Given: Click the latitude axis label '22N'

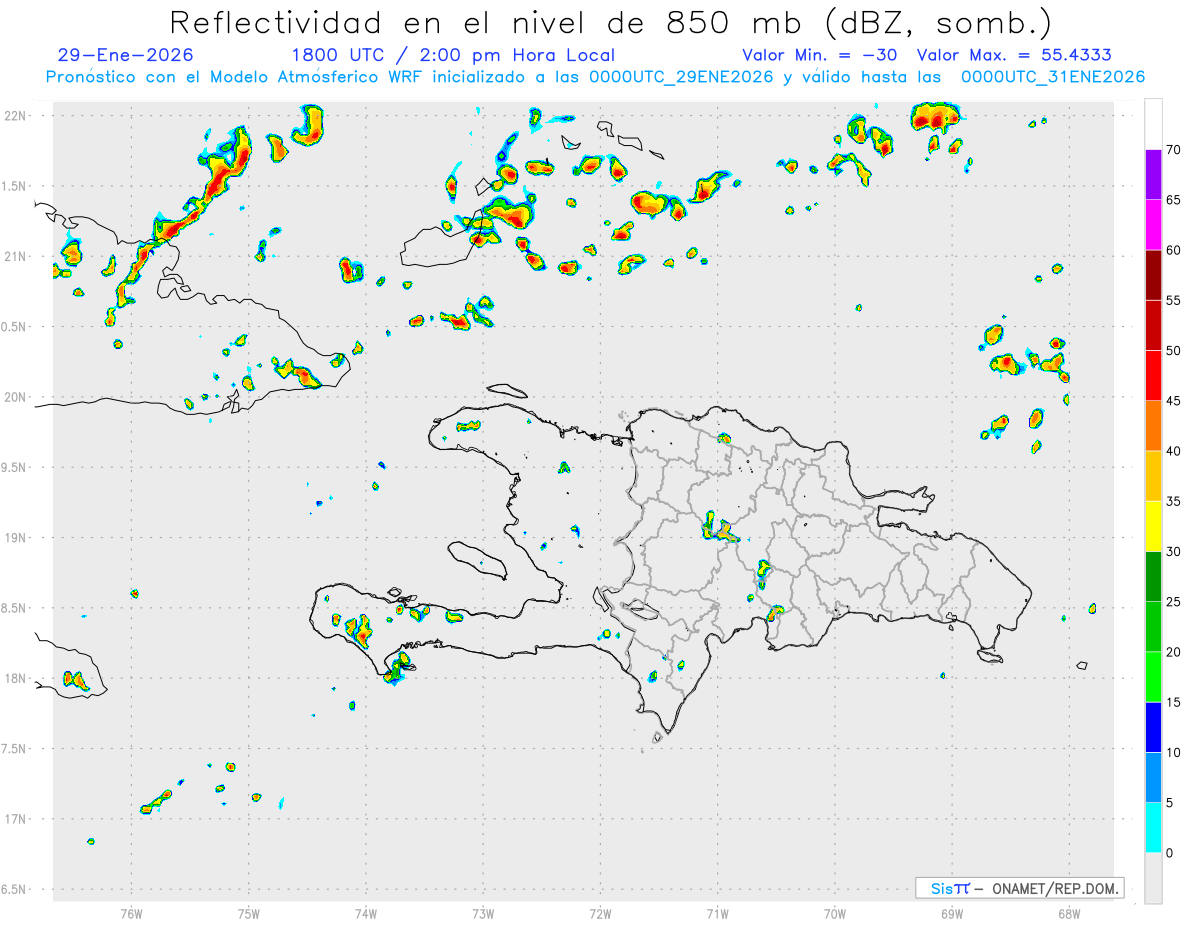Looking at the screenshot, I should pos(15,115).
